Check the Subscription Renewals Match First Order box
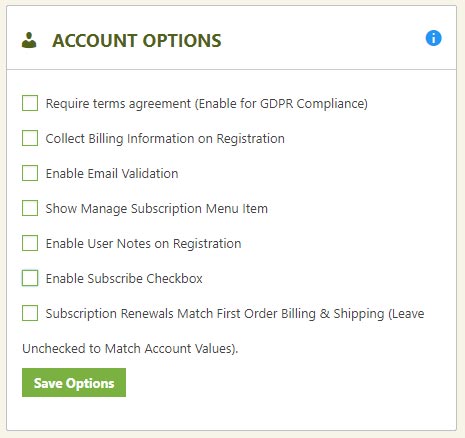The height and width of the screenshot is (438, 465). 30,313
